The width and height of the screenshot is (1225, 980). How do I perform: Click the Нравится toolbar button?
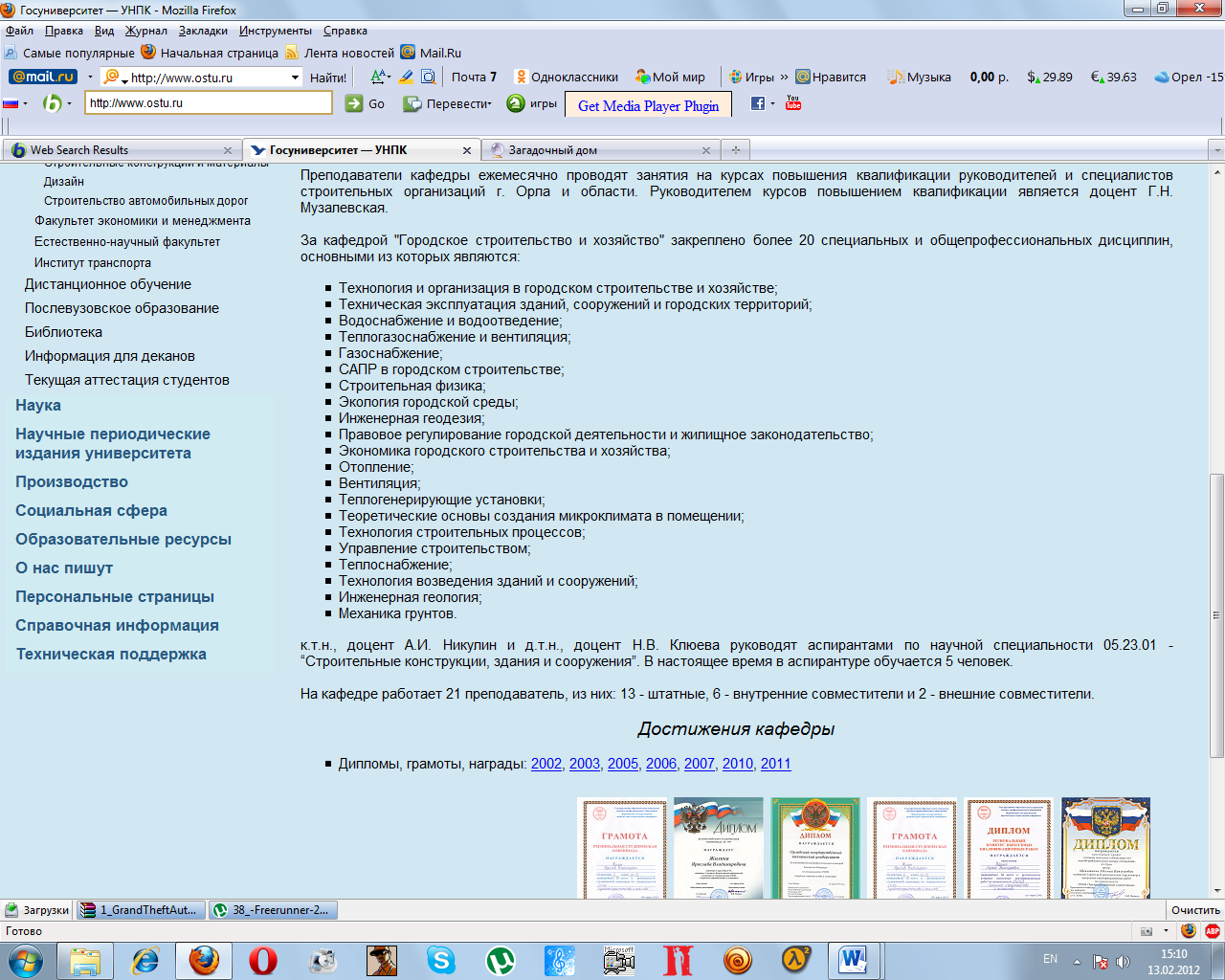[831, 77]
